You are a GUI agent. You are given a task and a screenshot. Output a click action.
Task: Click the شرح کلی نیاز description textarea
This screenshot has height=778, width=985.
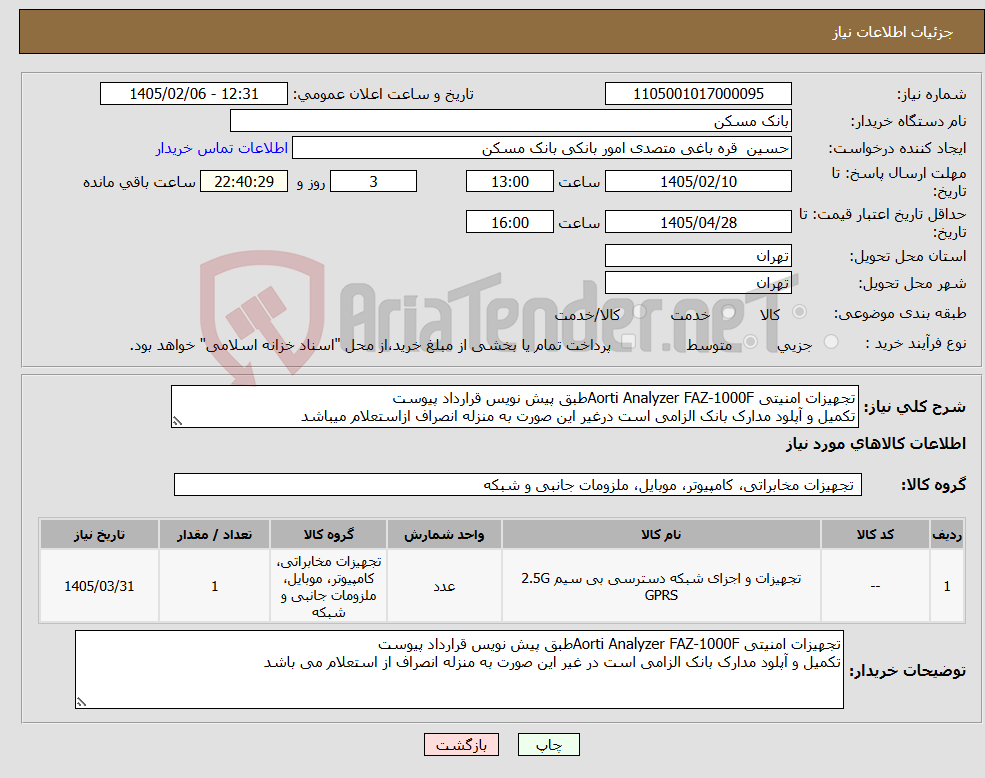(x=514, y=407)
